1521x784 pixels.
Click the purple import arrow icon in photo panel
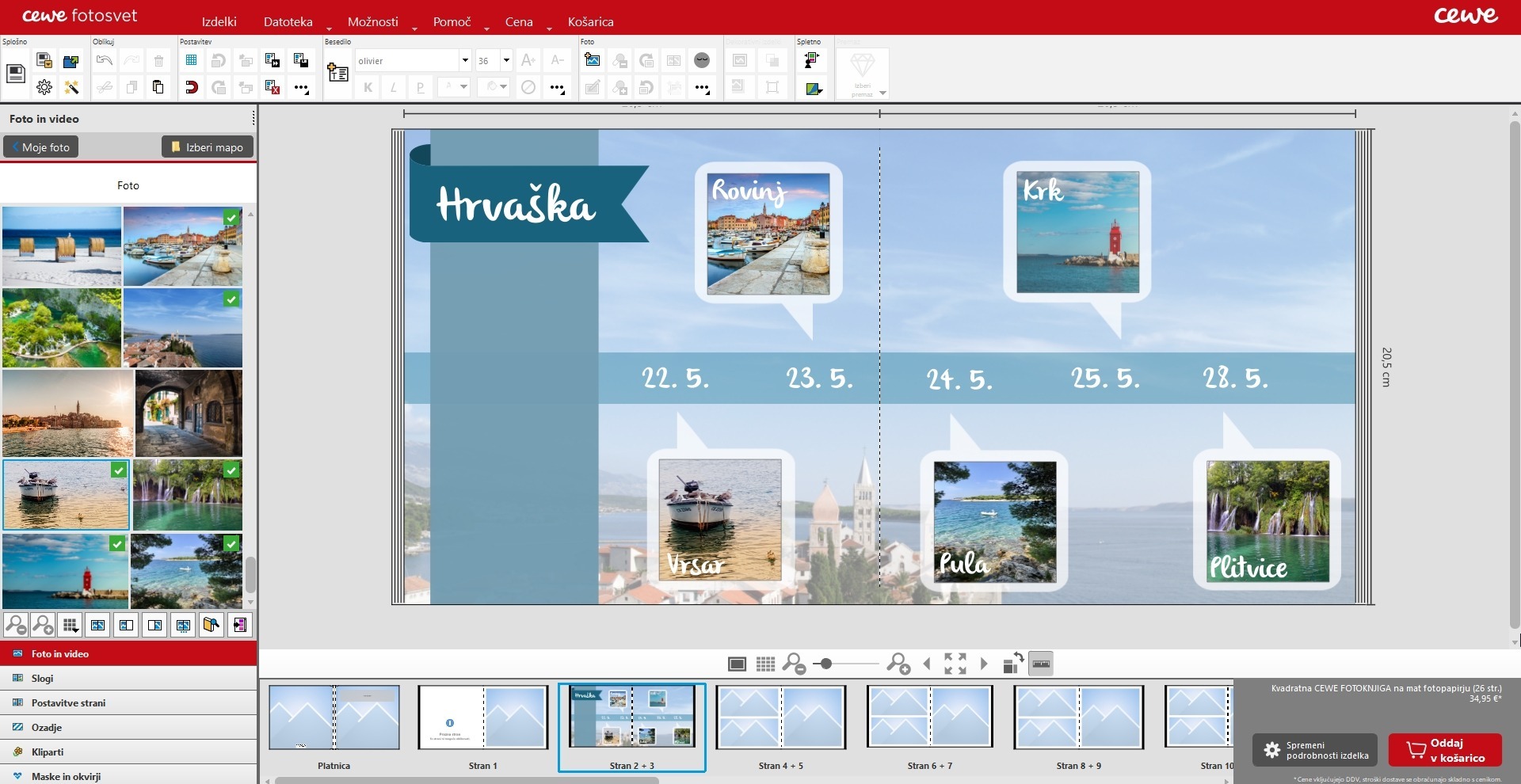pos(239,625)
